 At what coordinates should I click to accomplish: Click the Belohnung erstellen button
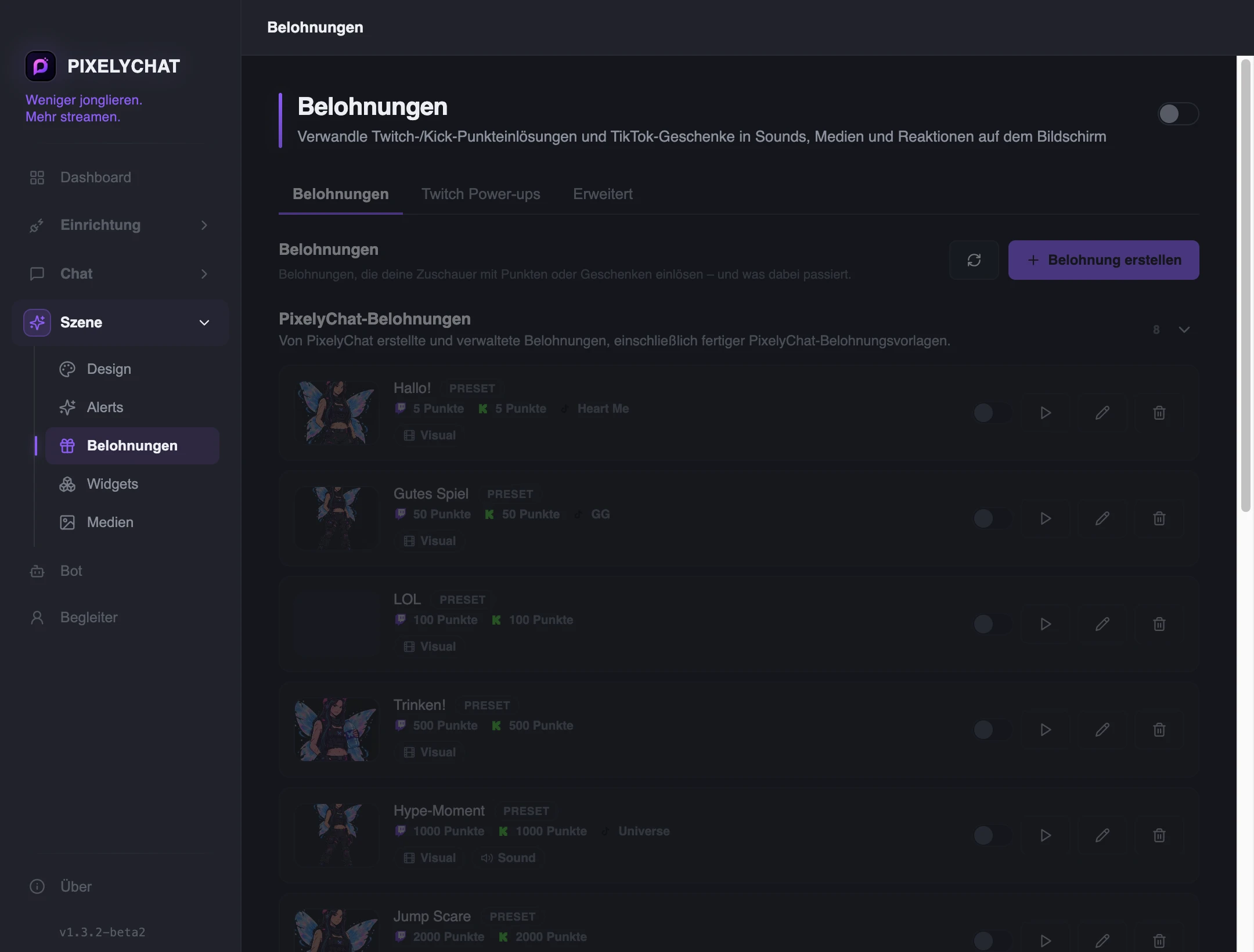click(x=1104, y=260)
